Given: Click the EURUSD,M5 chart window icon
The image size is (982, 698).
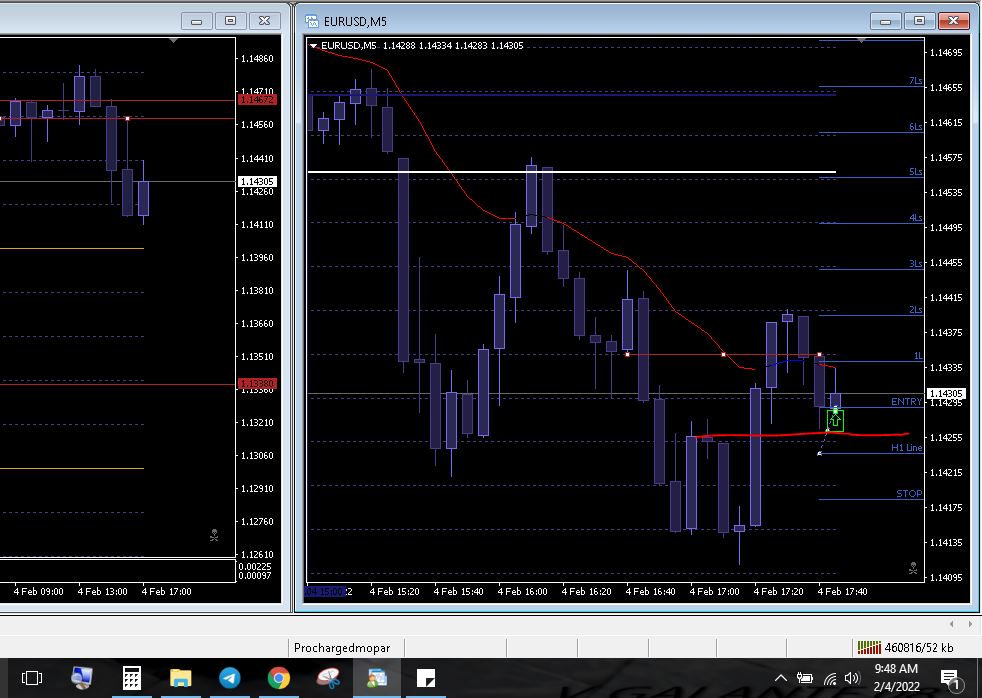Looking at the screenshot, I should coord(311,21).
